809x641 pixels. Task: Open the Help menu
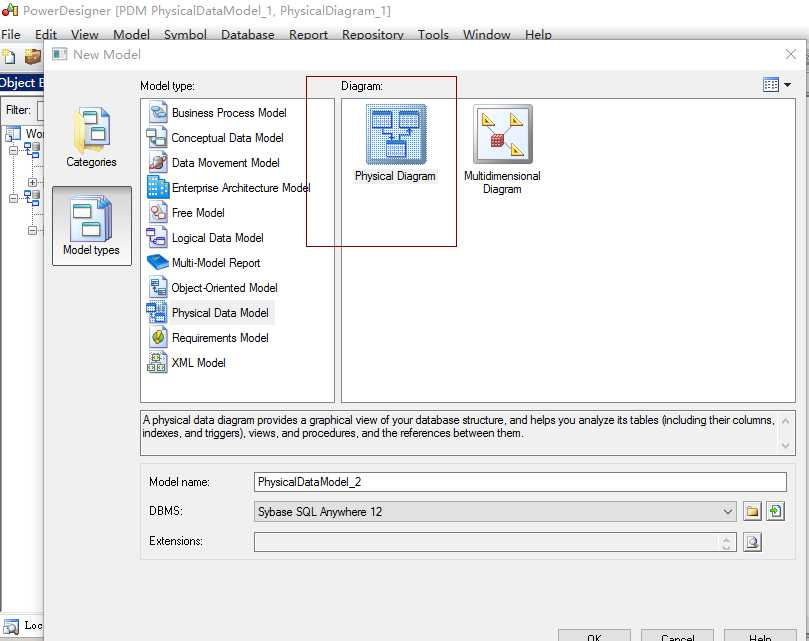(538, 35)
